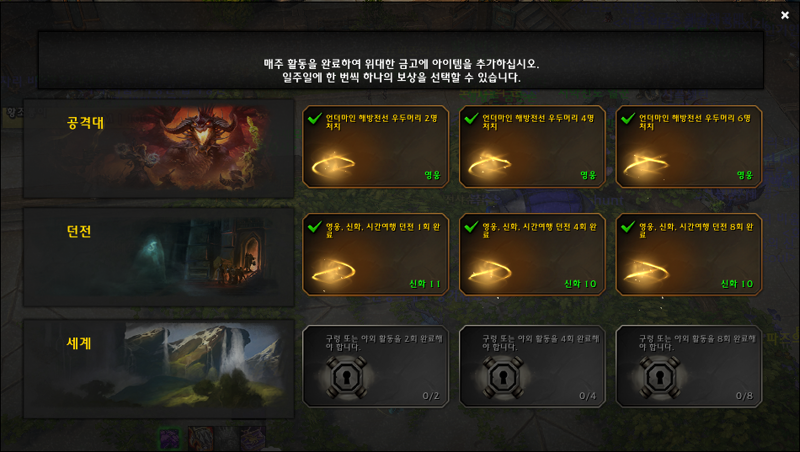Click checkmark on 2-boss raid objective
Screen dimensions: 800x452
coord(314,119)
